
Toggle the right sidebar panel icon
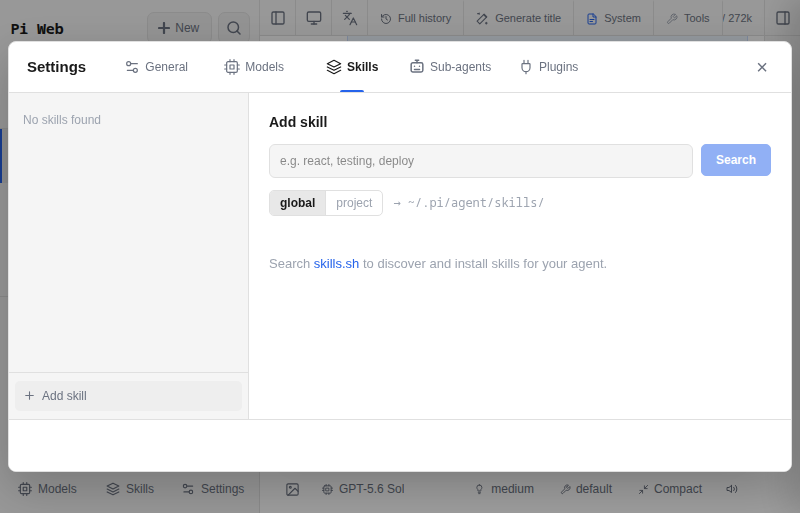click(783, 18)
